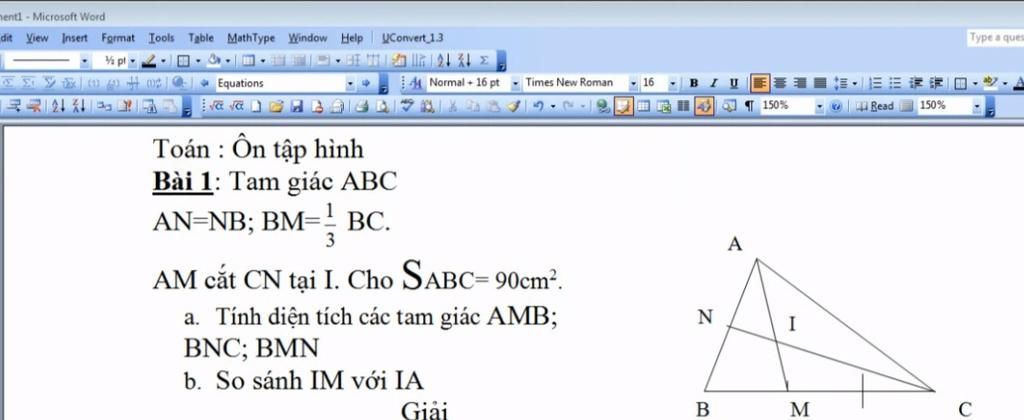This screenshot has width=1024, height=420.
Task: Open the Format menu
Action: (118, 38)
